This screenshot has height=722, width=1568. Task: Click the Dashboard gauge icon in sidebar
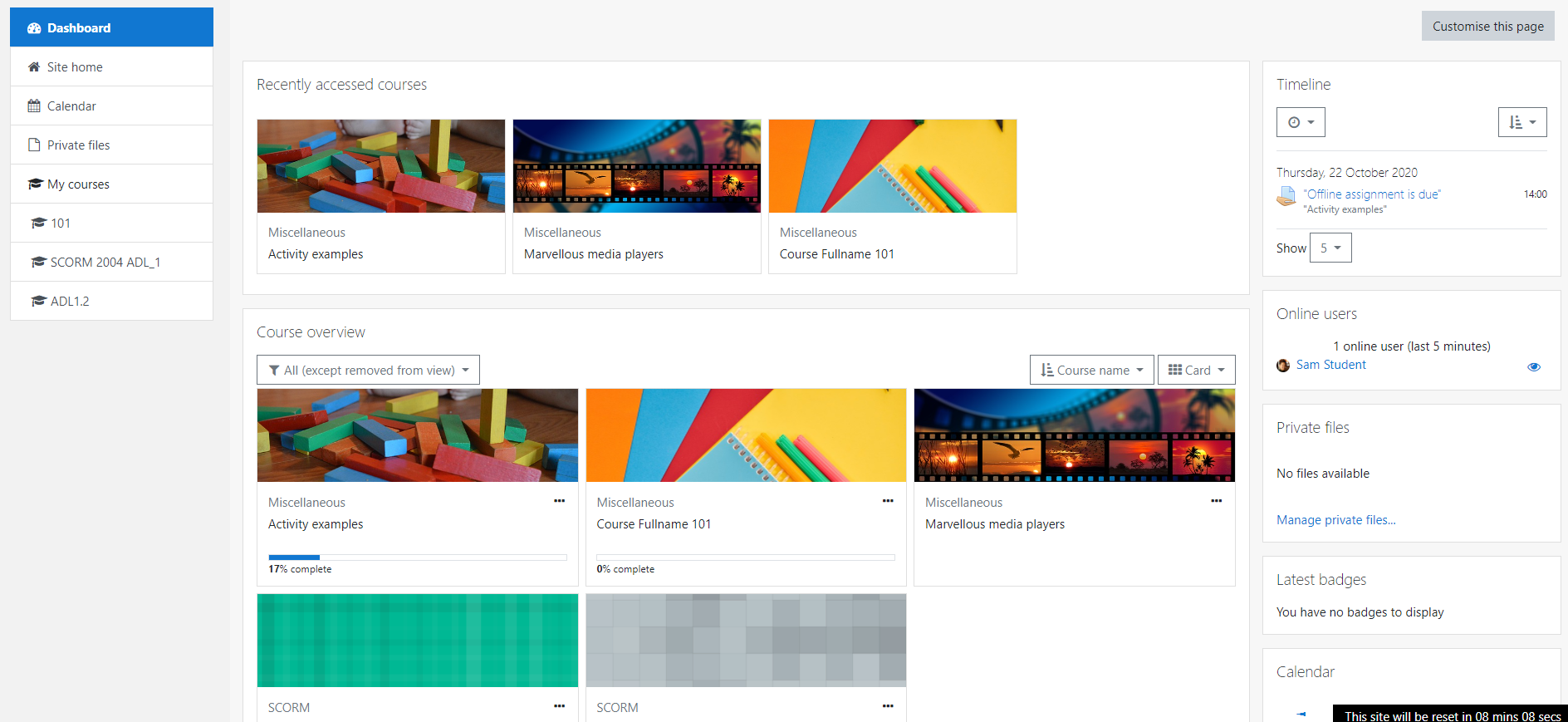34,28
